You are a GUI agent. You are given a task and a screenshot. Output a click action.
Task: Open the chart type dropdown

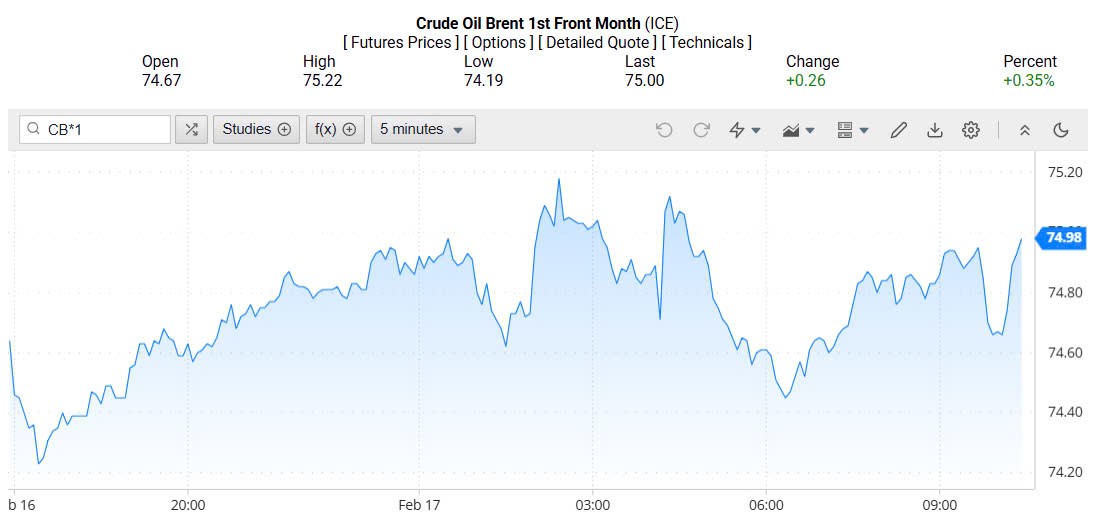tap(798, 130)
